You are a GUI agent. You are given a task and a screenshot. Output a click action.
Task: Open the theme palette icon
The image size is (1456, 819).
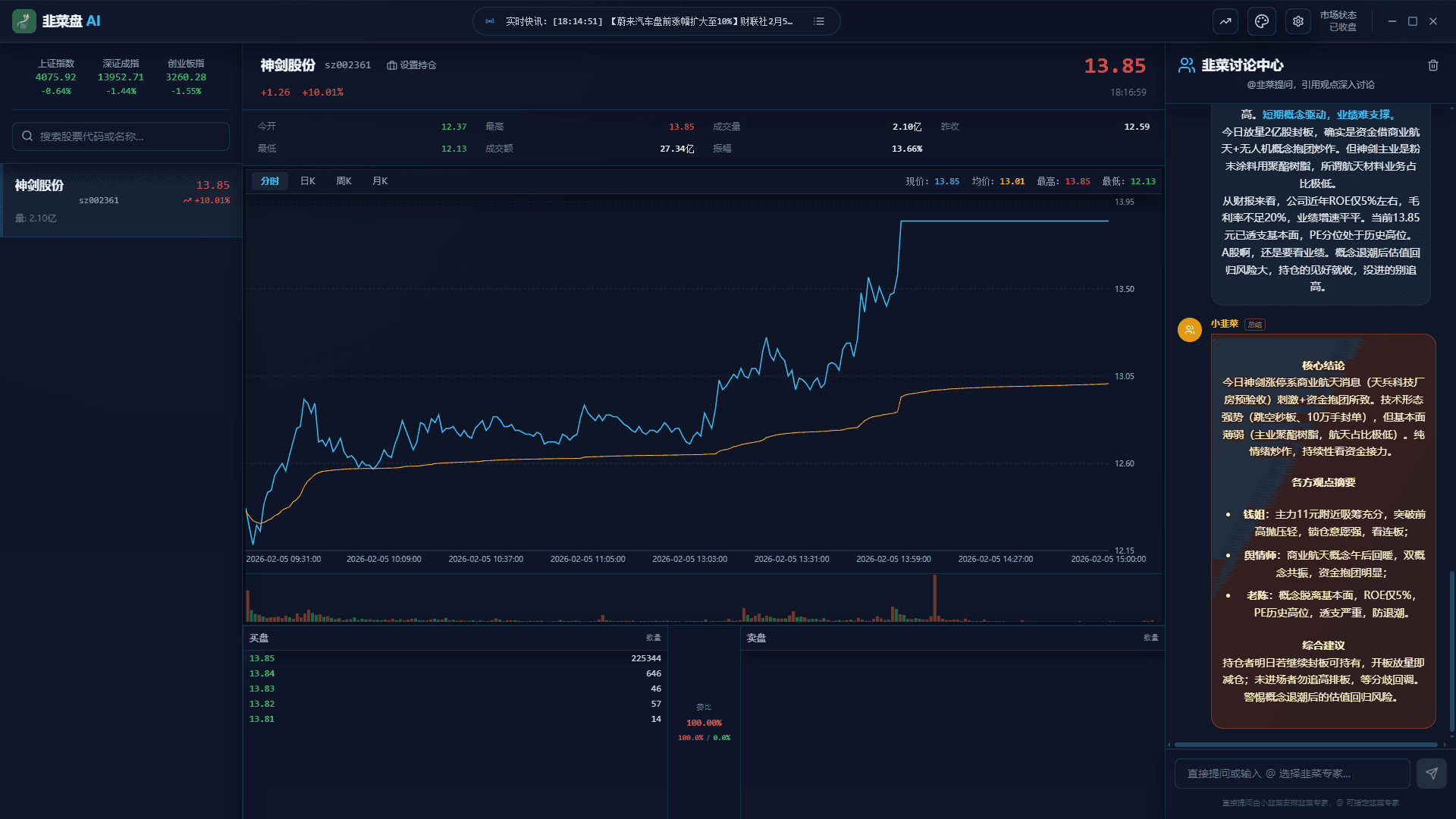[x=1262, y=21]
